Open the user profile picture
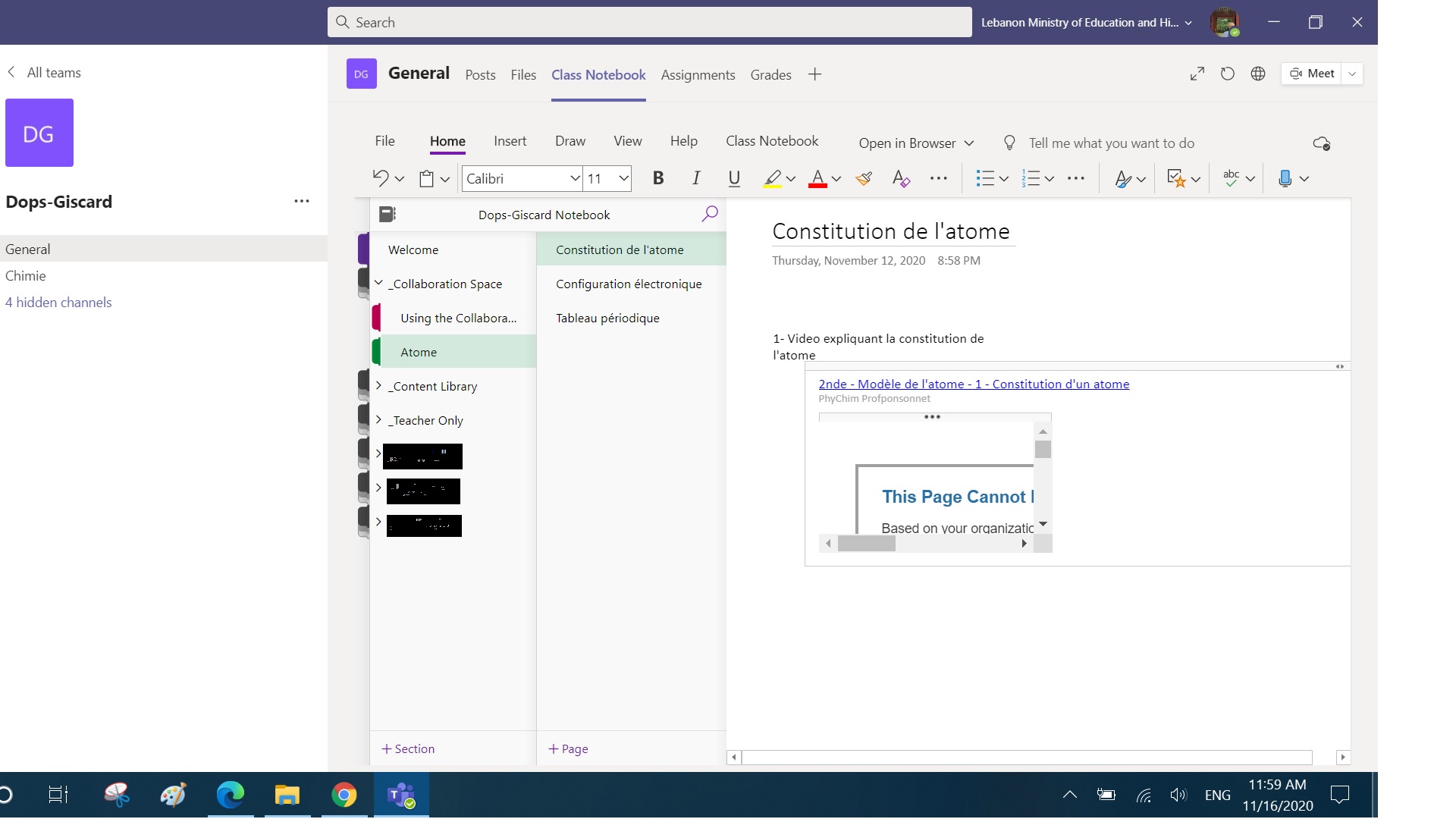Viewport: 1456px width, 819px height. [x=1224, y=22]
